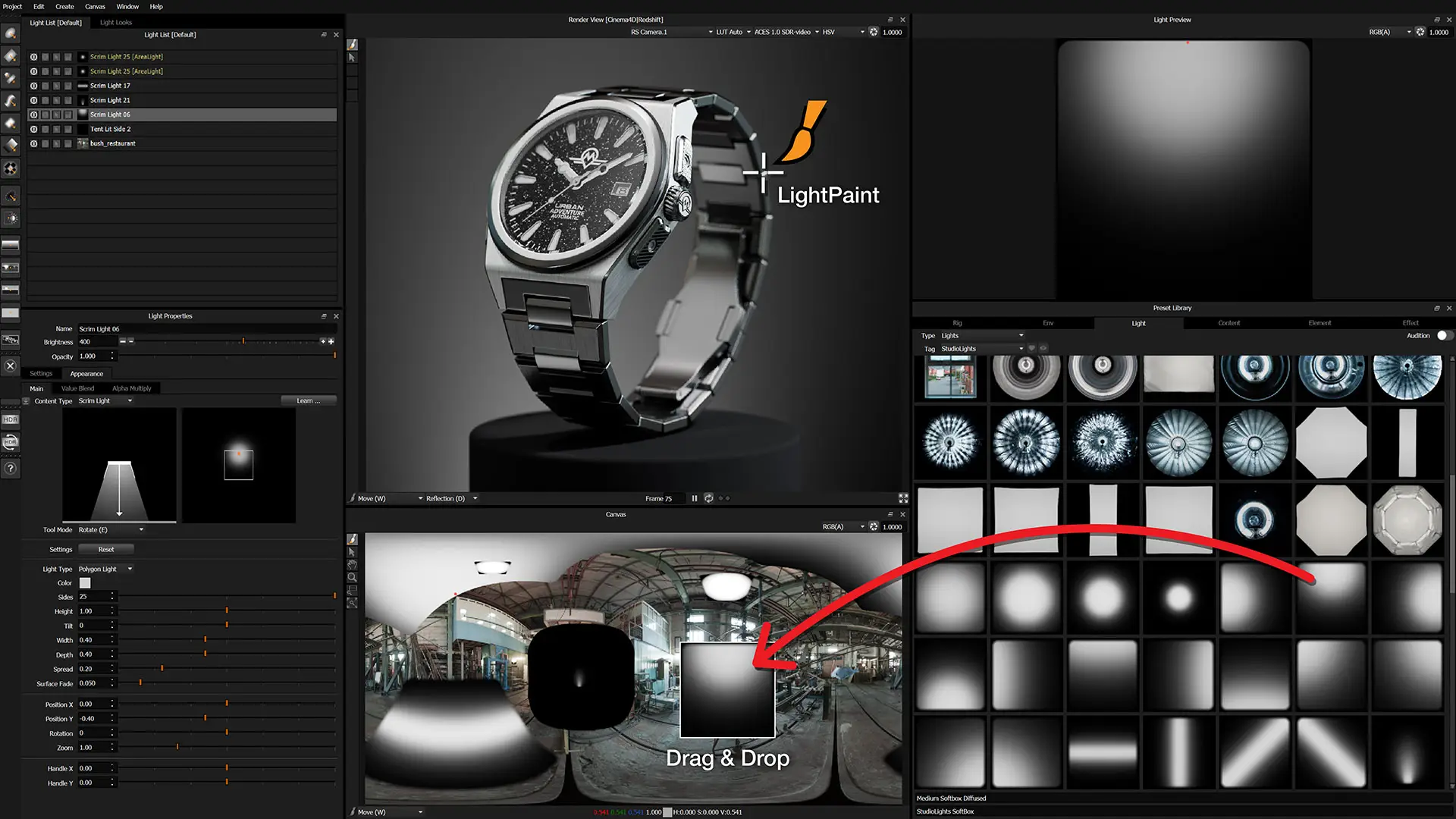The height and width of the screenshot is (819, 1456).
Task: Select the HDR canvas icon in left sidebar
Action: point(11,418)
